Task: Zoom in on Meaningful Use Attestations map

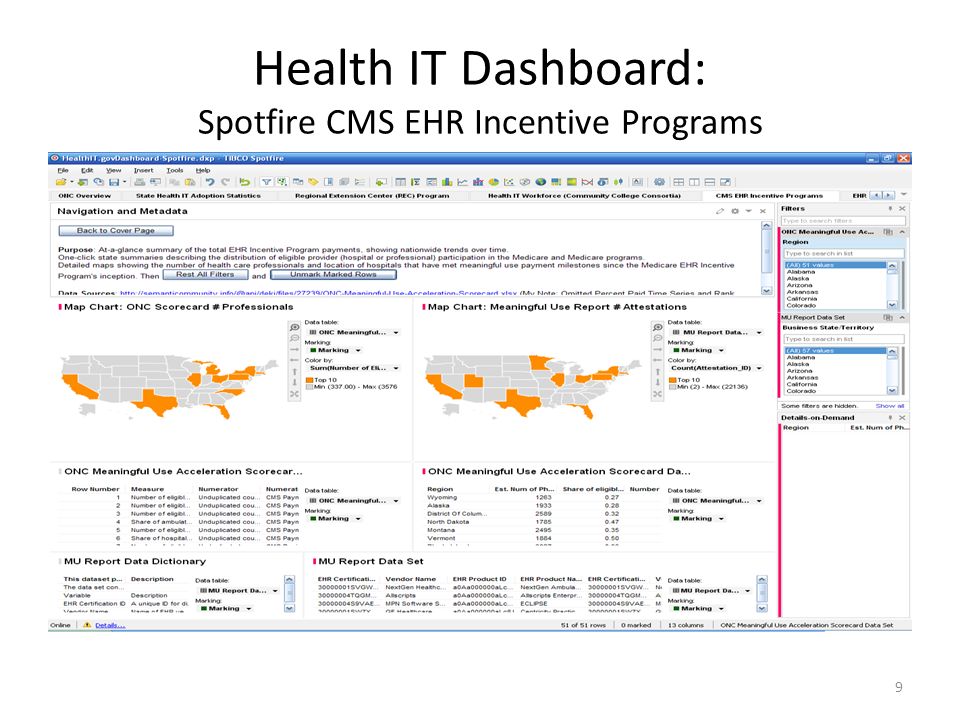Action: pos(658,327)
